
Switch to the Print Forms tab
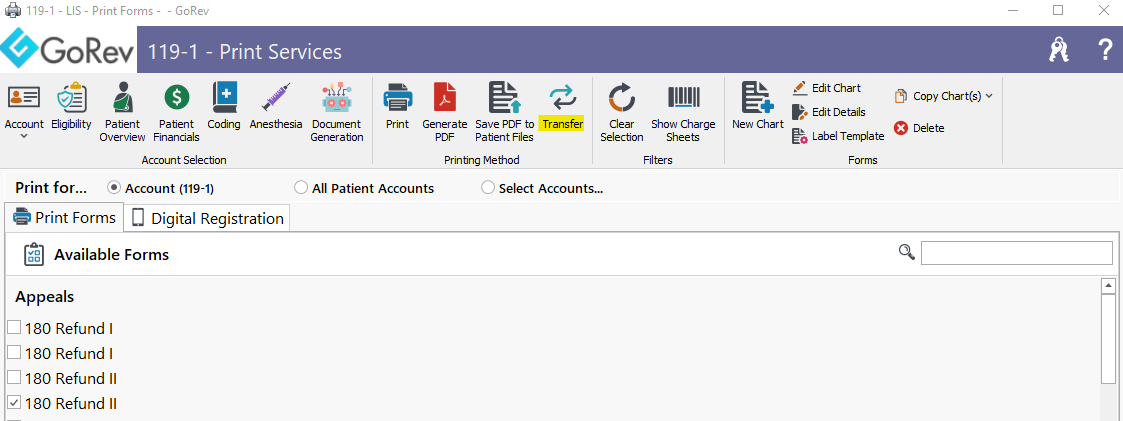pos(64,217)
